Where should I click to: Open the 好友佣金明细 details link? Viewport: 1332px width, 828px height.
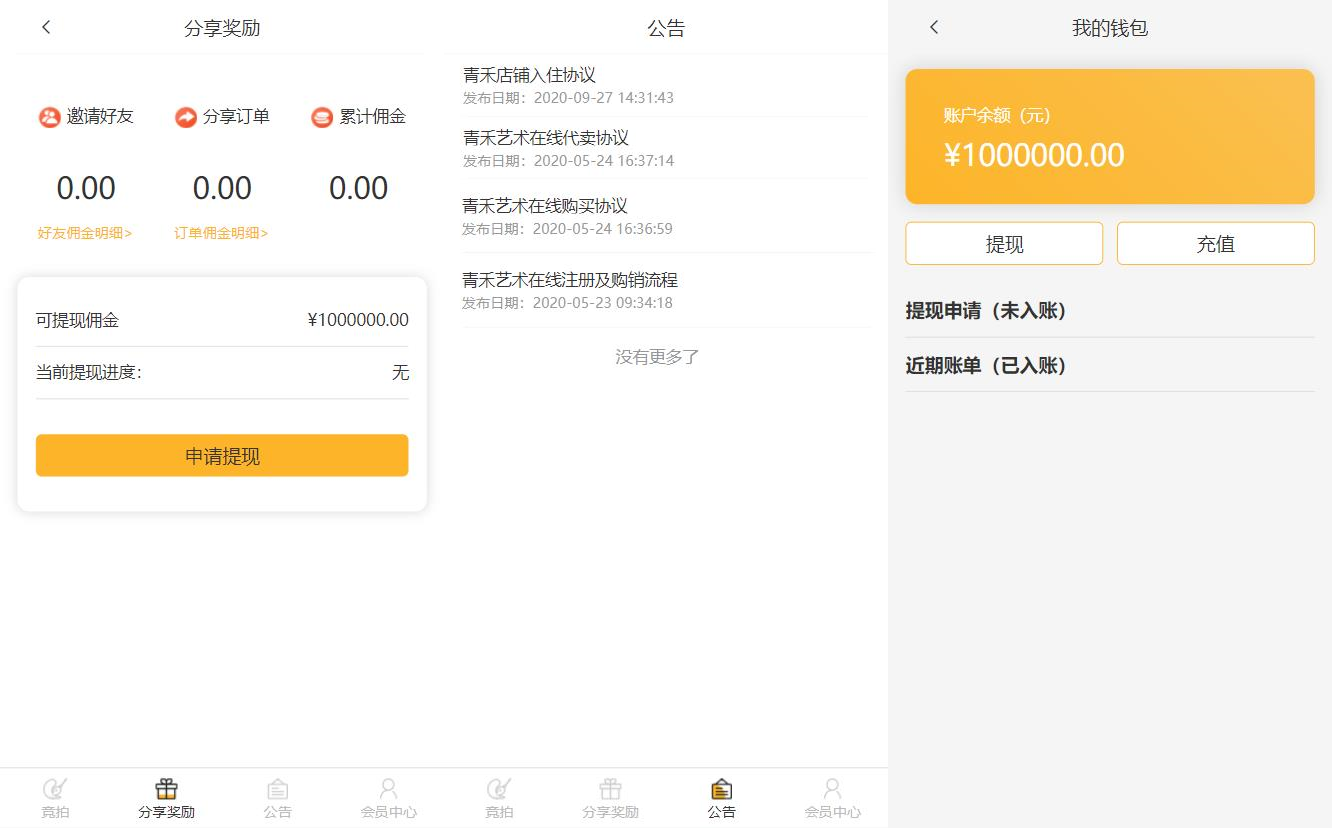(x=84, y=232)
